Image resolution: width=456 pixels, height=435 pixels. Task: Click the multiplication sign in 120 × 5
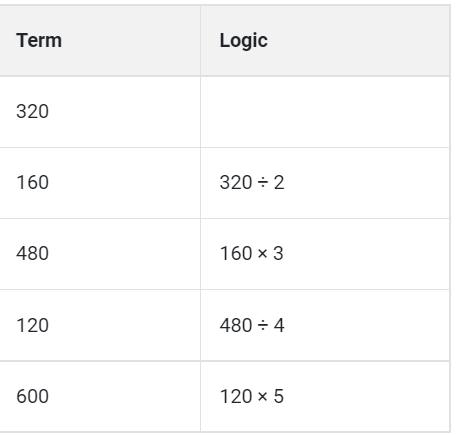click(x=263, y=397)
